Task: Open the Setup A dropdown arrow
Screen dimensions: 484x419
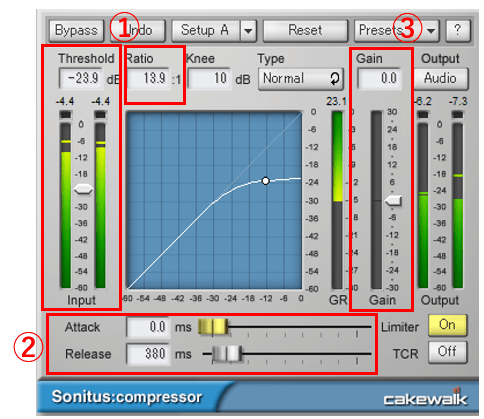Action: [248, 30]
